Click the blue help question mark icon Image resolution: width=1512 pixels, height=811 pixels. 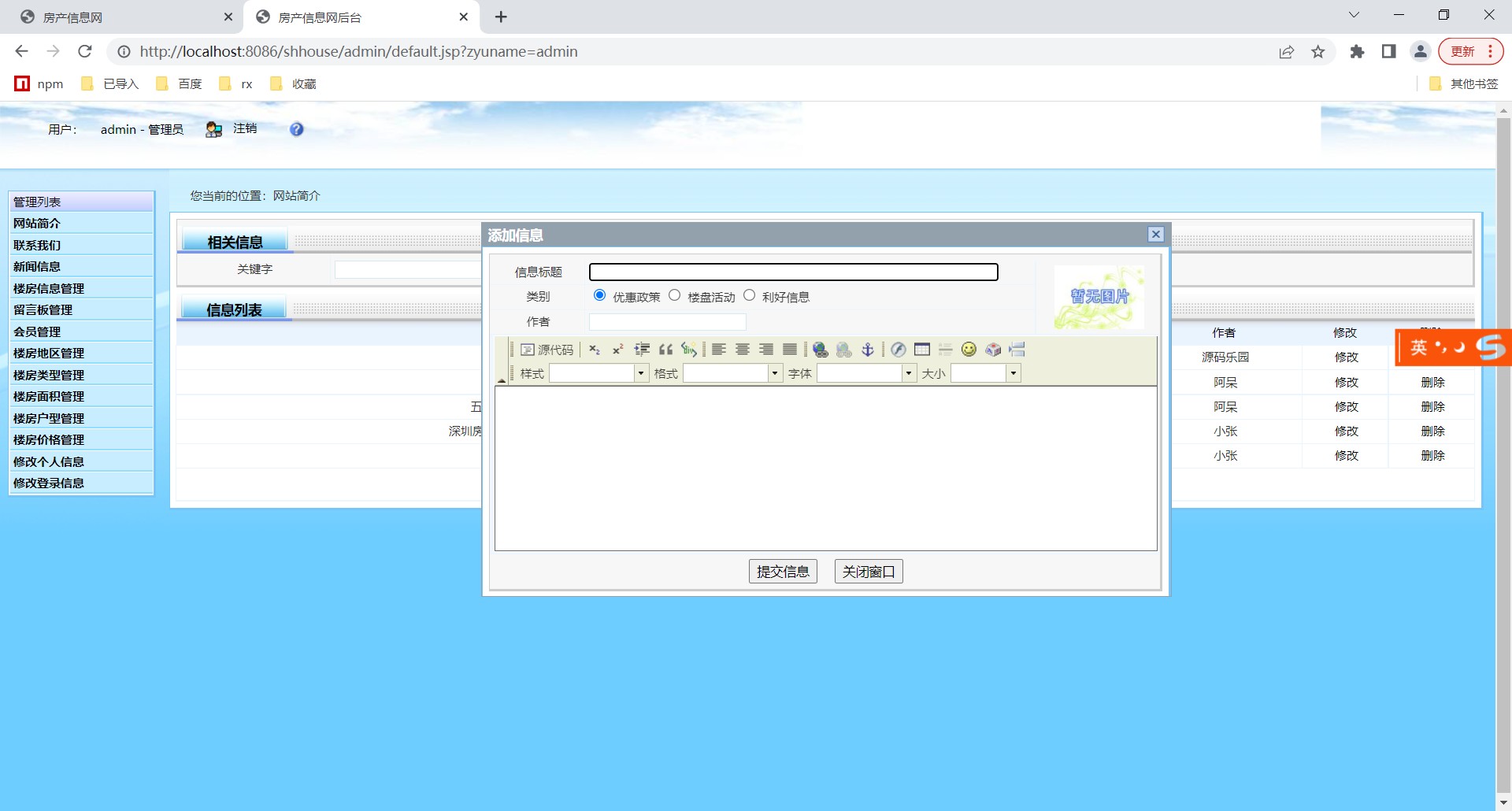point(297,129)
